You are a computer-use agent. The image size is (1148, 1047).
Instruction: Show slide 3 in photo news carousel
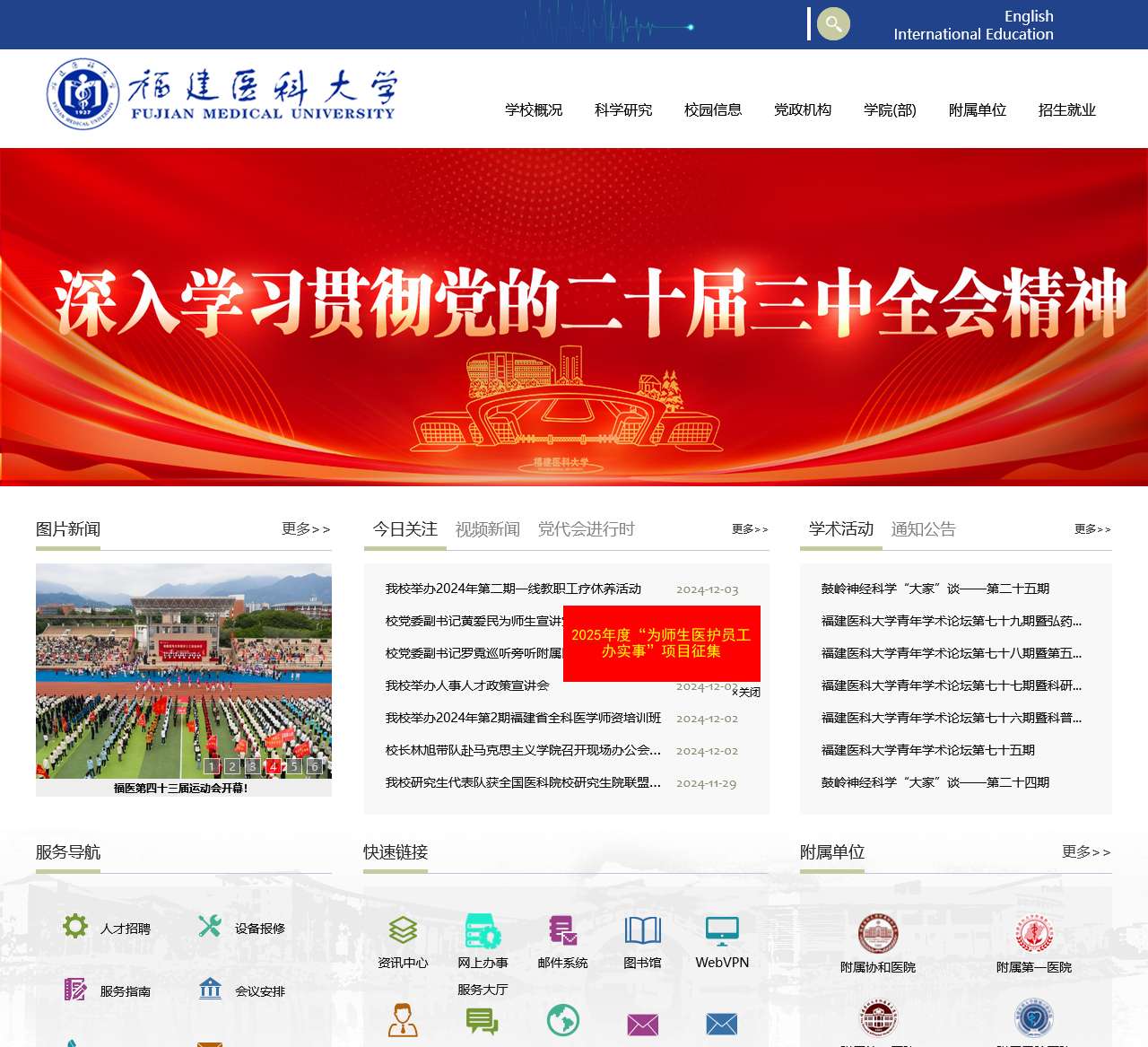pyautogui.click(x=253, y=766)
